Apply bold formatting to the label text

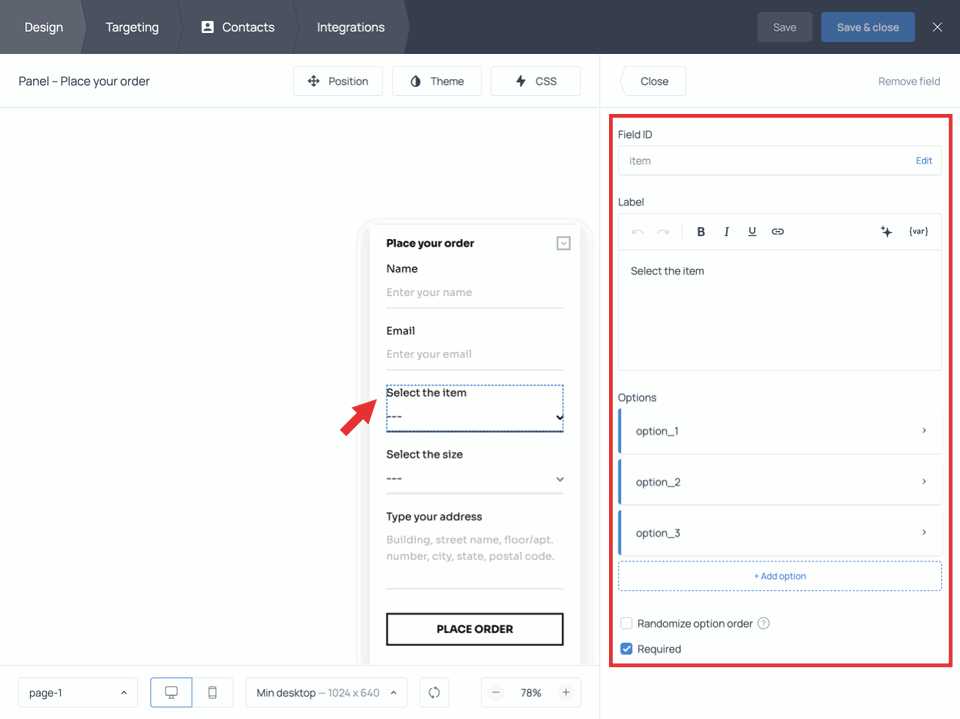pyautogui.click(x=700, y=231)
